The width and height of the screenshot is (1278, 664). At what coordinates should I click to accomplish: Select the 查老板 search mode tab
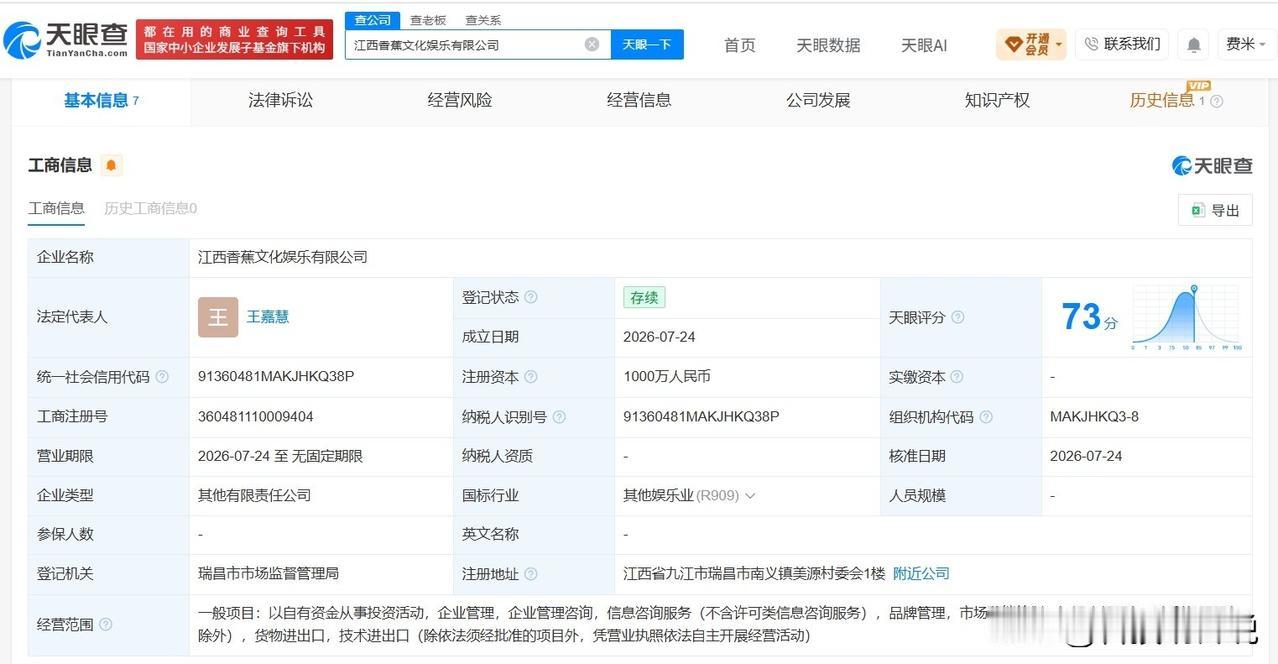click(x=428, y=20)
